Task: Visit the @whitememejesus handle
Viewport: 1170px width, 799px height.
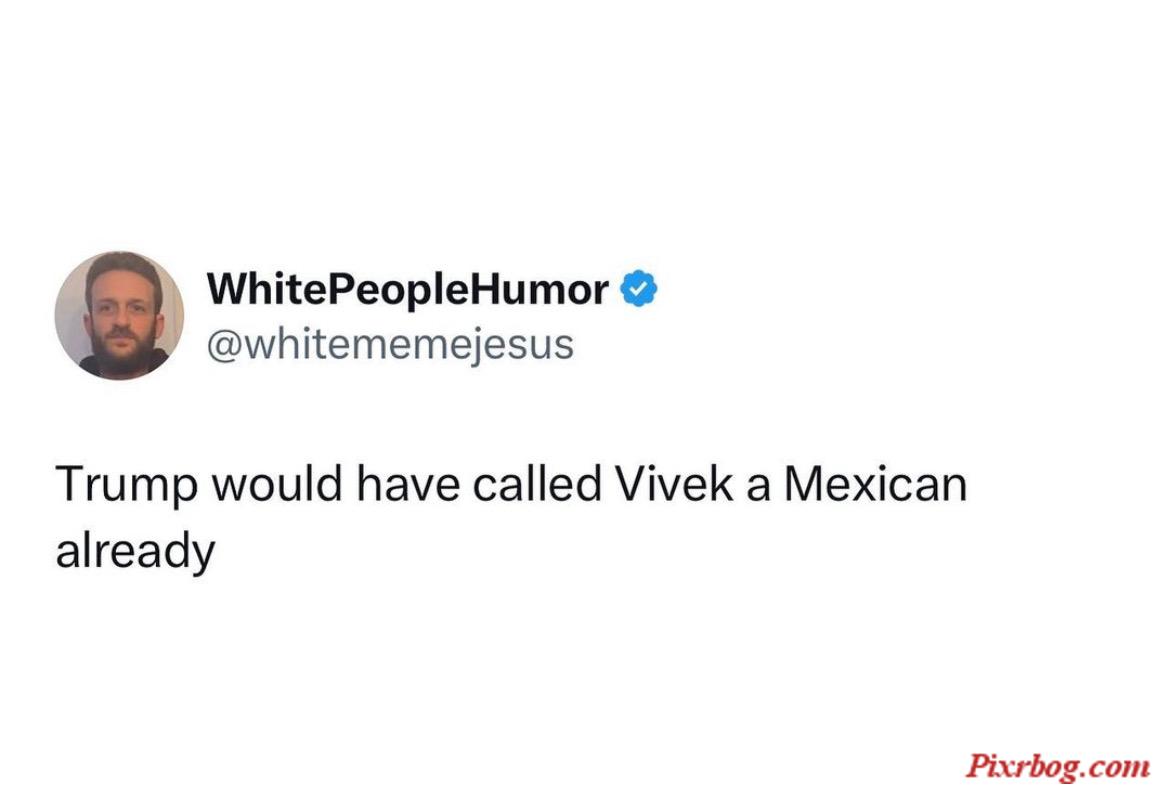Action: (390, 345)
